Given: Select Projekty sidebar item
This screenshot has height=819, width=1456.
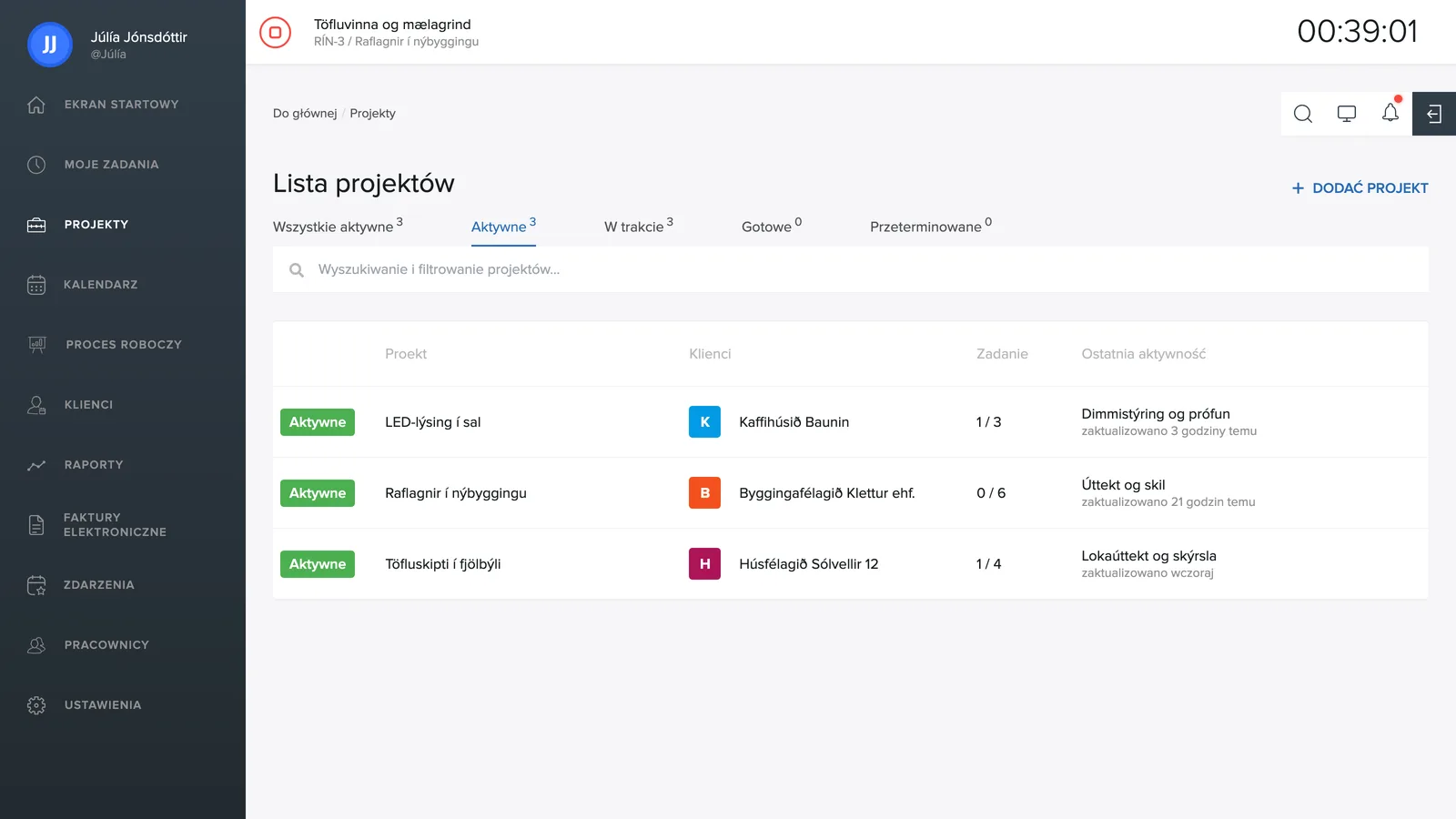Looking at the screenshot, I should pos(96,225).
